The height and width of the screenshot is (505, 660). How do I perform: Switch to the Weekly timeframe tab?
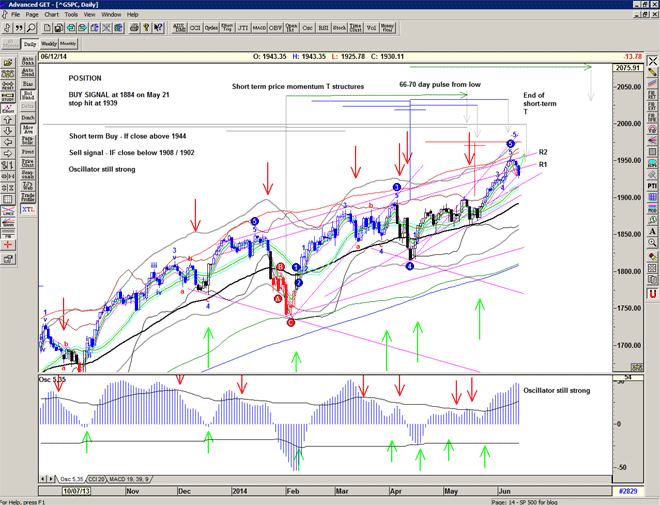click(x=49, y=45)
